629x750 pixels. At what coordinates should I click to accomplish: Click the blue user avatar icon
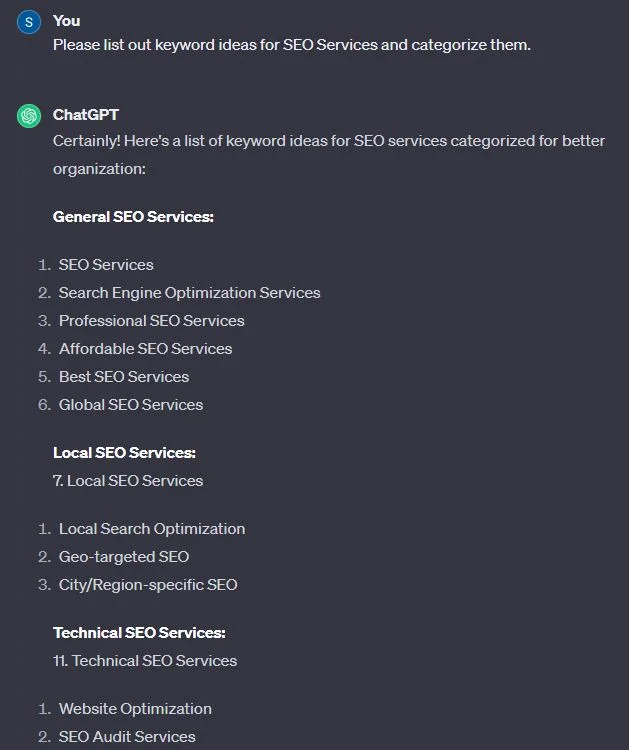point(29,22)
